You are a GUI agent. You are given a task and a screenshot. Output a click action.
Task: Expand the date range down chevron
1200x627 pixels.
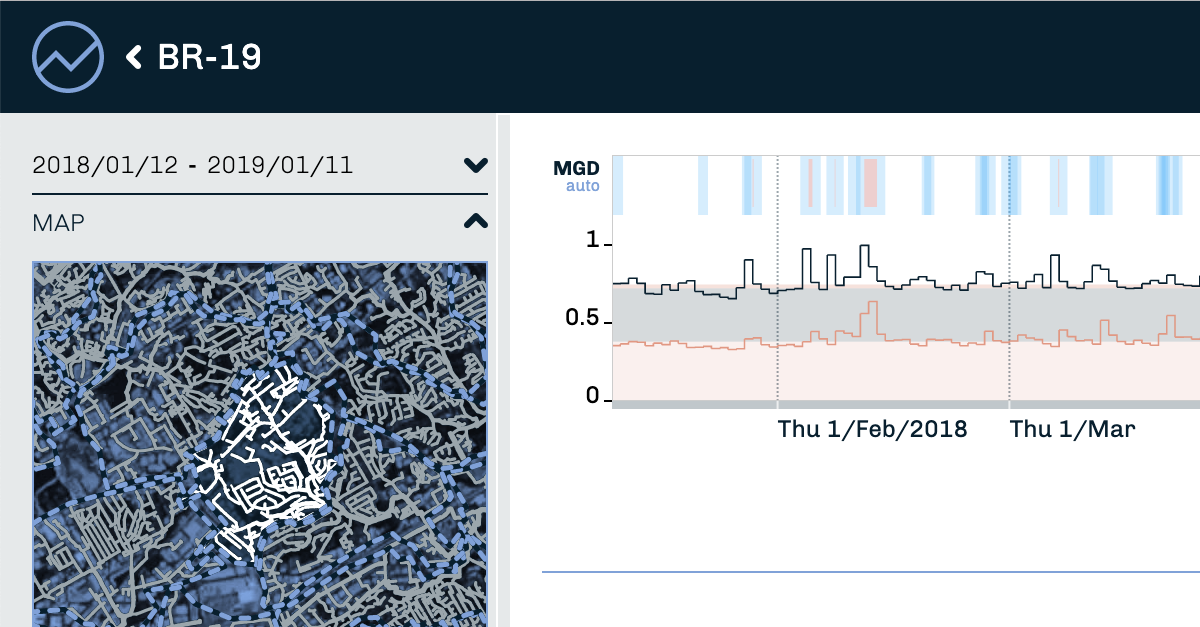click(x=475, y=165)
